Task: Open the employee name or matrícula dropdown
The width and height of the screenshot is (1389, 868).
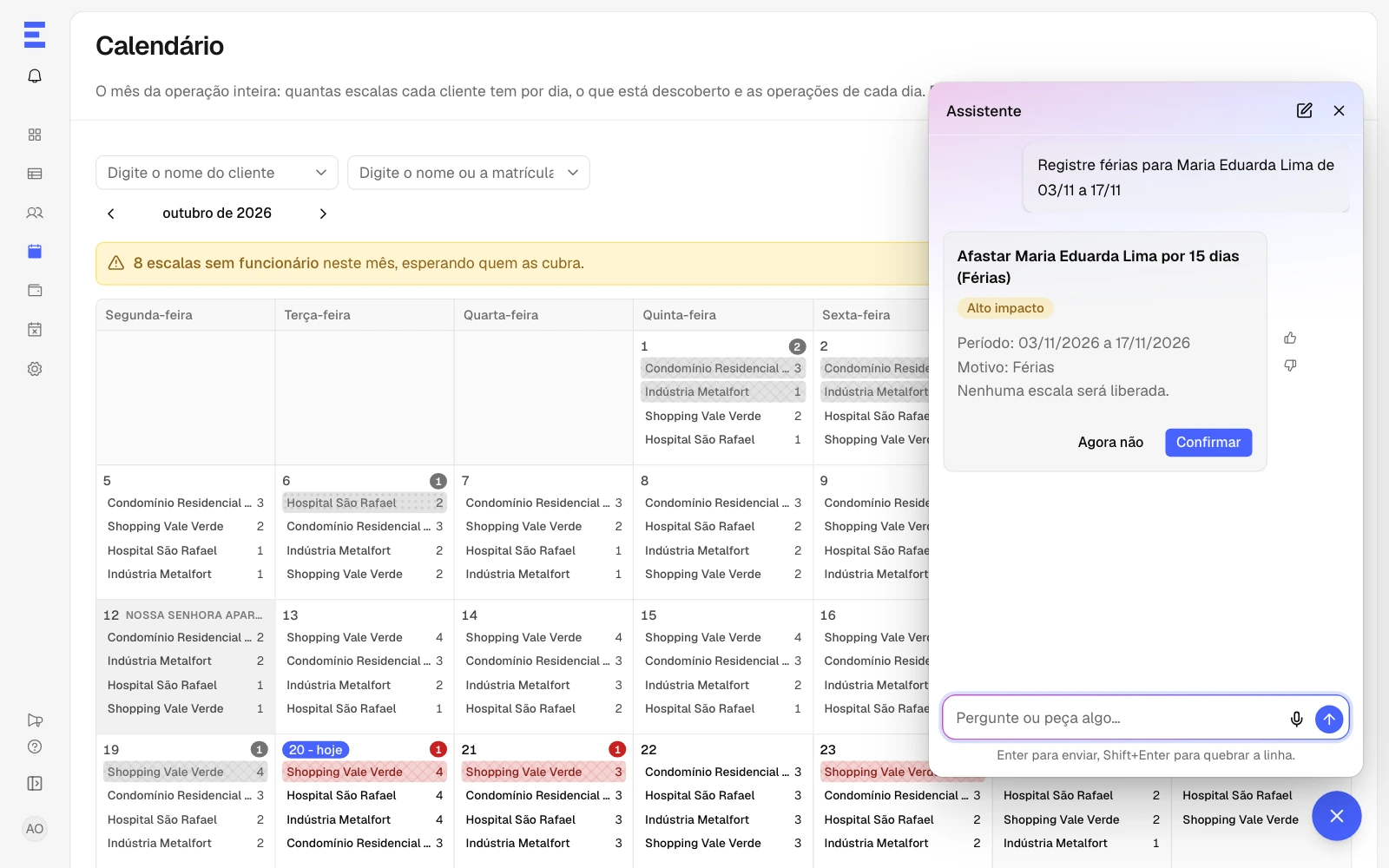Action: (469, 173)
